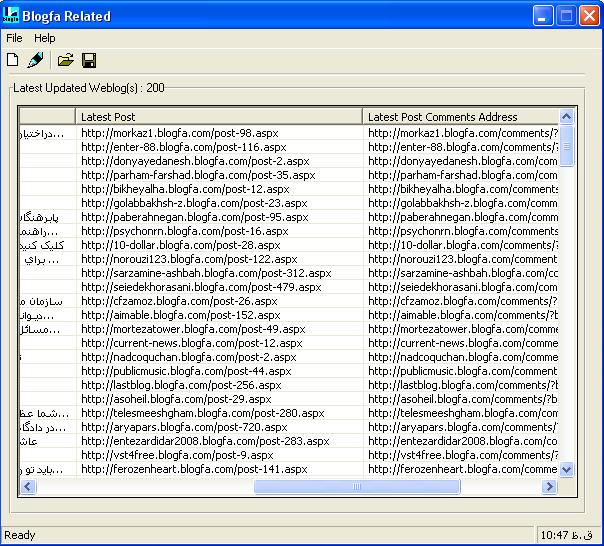Click bikheyalha.blogfa.com/comments address cell

[x=461, y=189]
